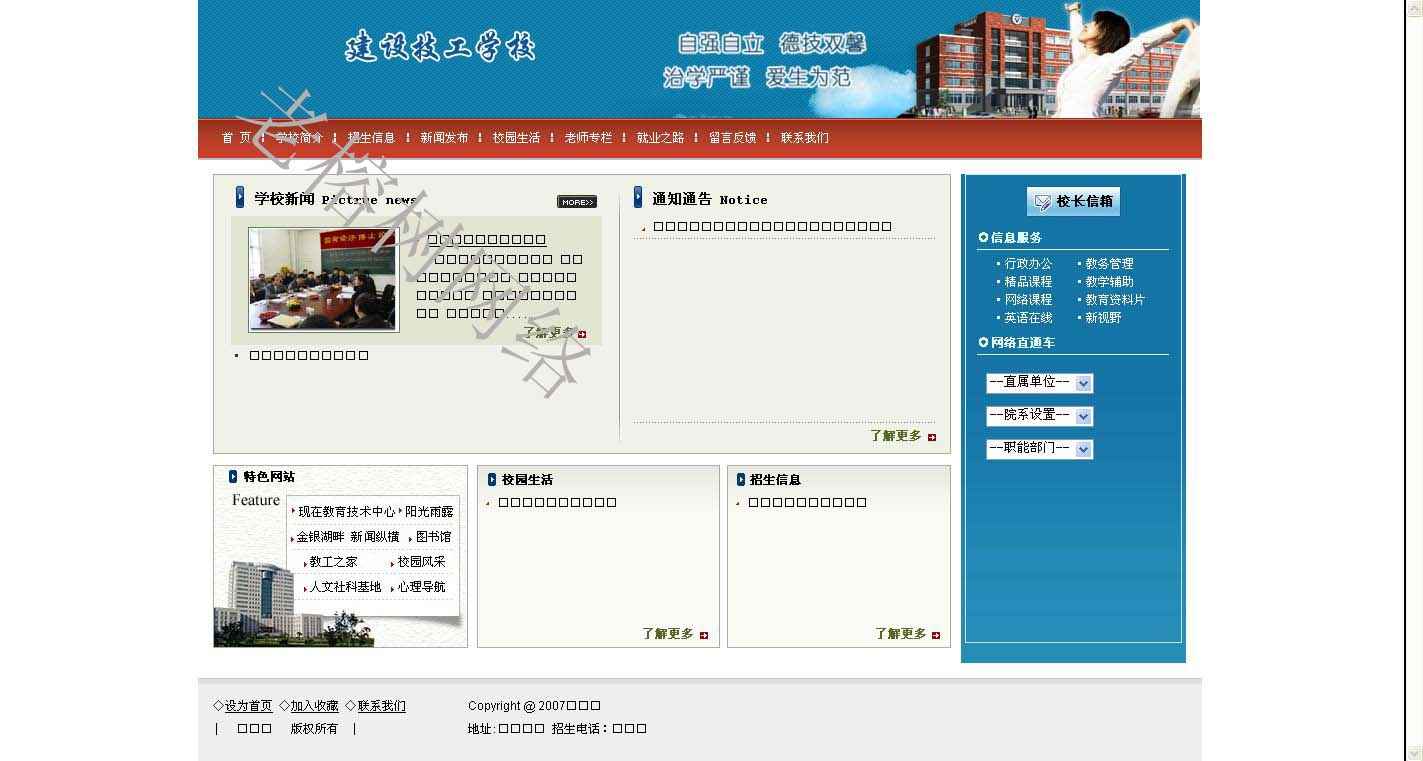Open the 职能部门 dropdown menu
Image resolution: width=1423 pixels, height=761 pixels.
pyautogui.click(x=1084, y=449)
